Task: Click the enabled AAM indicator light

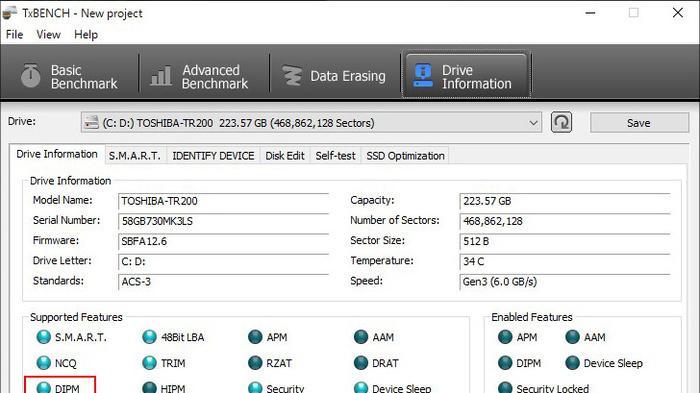Action: click(x=572, y=337)
